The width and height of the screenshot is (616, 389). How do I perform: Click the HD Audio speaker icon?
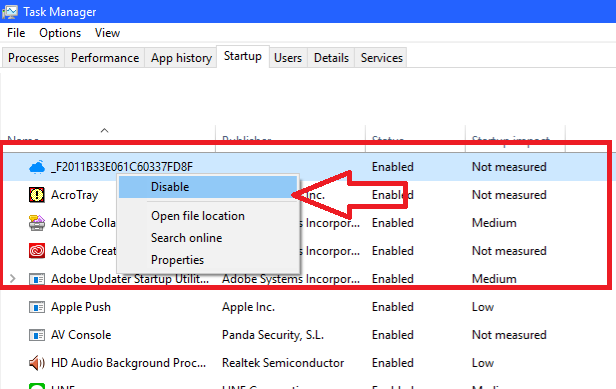tap(37, 363)
